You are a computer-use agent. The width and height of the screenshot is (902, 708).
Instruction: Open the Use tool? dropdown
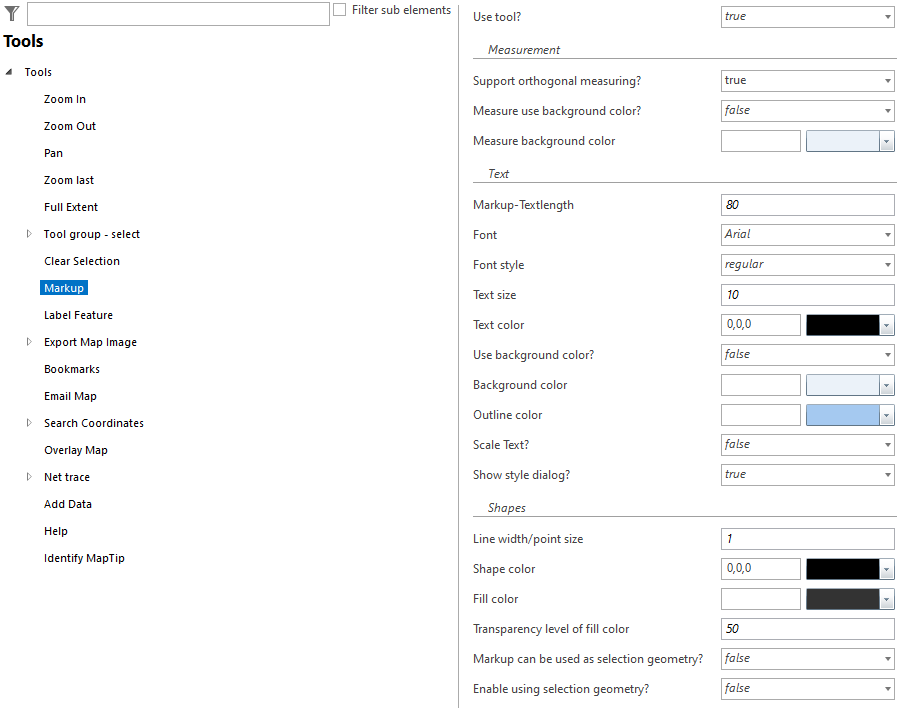[x=884, y=16]
